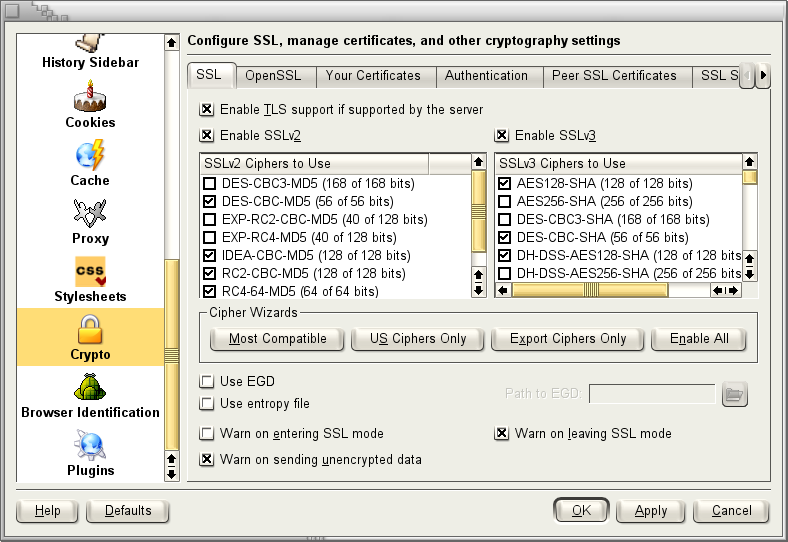
Task: Click the Apply button
Action: click(x=650, y=511)
